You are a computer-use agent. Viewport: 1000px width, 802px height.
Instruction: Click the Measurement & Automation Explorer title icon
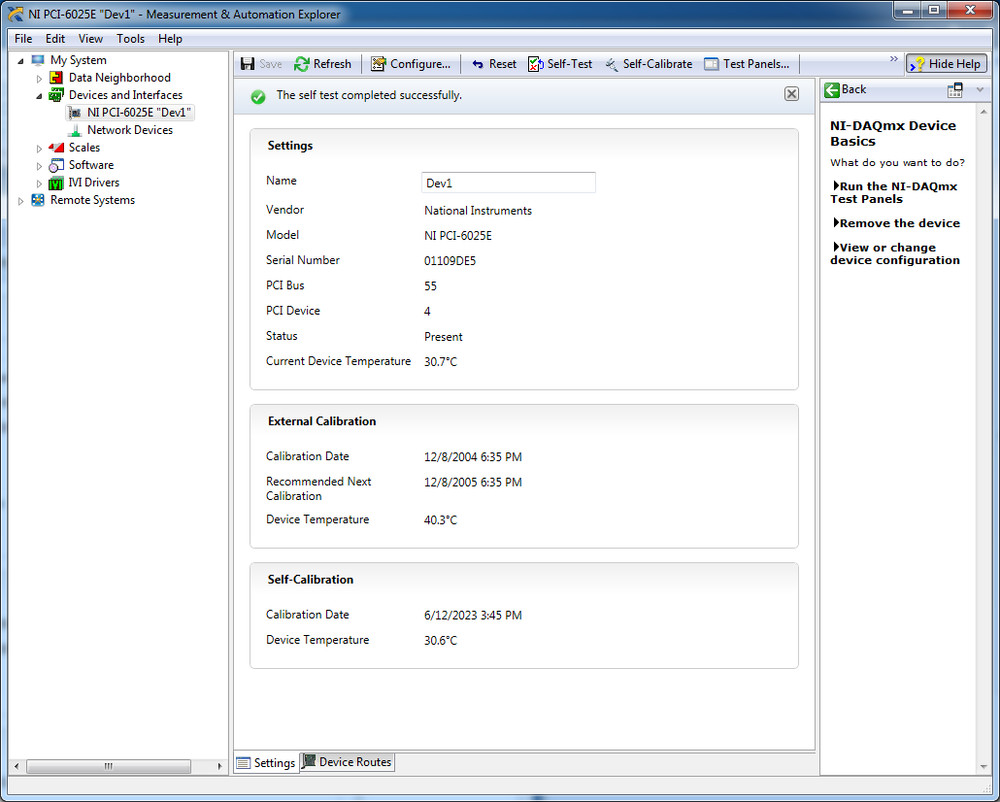pos(15,13)
